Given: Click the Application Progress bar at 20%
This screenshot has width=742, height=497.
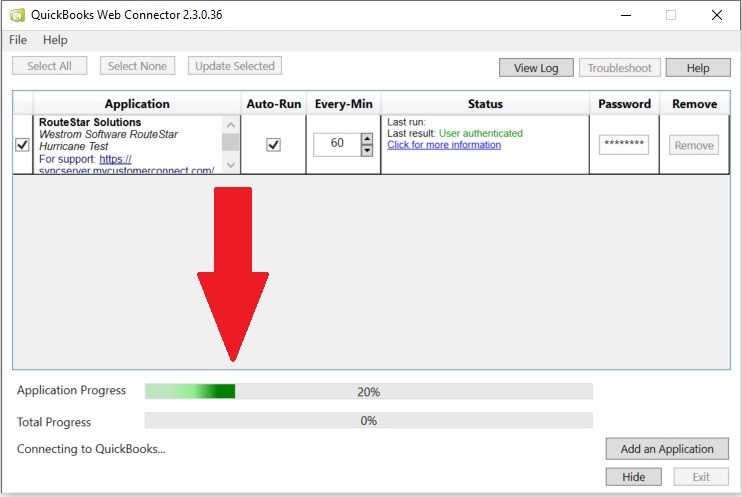Looking at the screenshot, I should point(369,391).
